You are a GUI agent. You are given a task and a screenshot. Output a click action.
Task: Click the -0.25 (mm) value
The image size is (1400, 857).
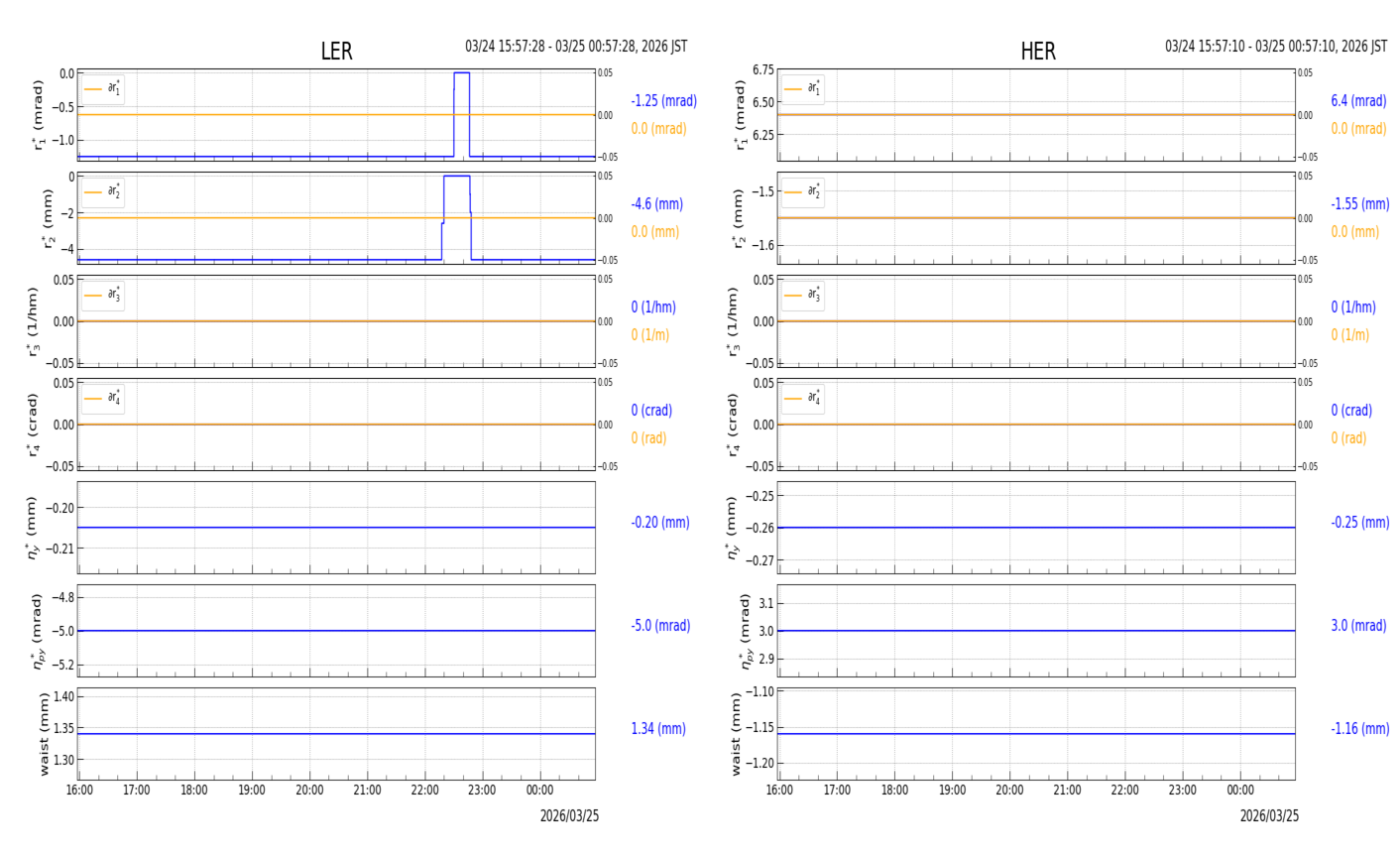click(x=1360, y=523)
